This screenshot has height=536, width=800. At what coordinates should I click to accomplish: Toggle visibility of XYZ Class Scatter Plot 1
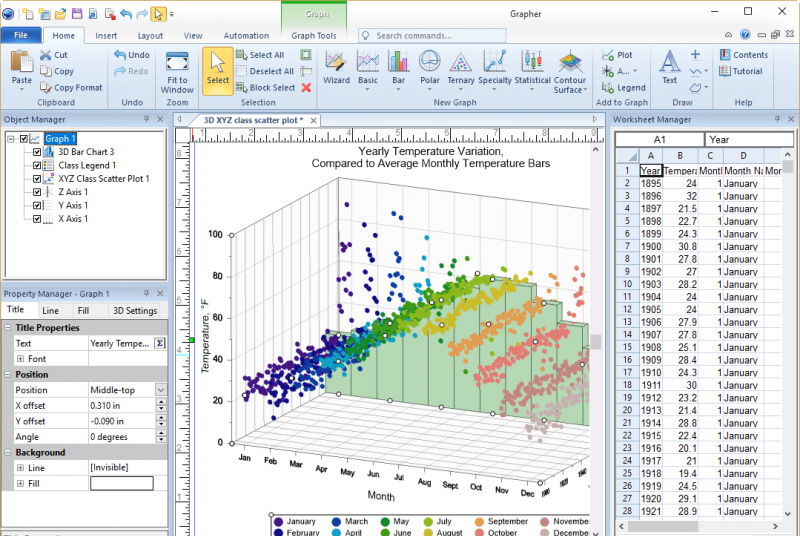coord(37,179)
